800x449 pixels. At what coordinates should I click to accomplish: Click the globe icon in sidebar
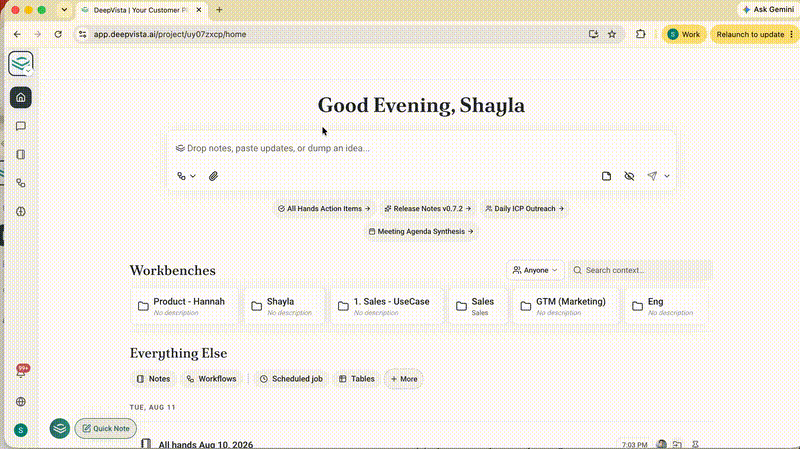click(21, 402)
